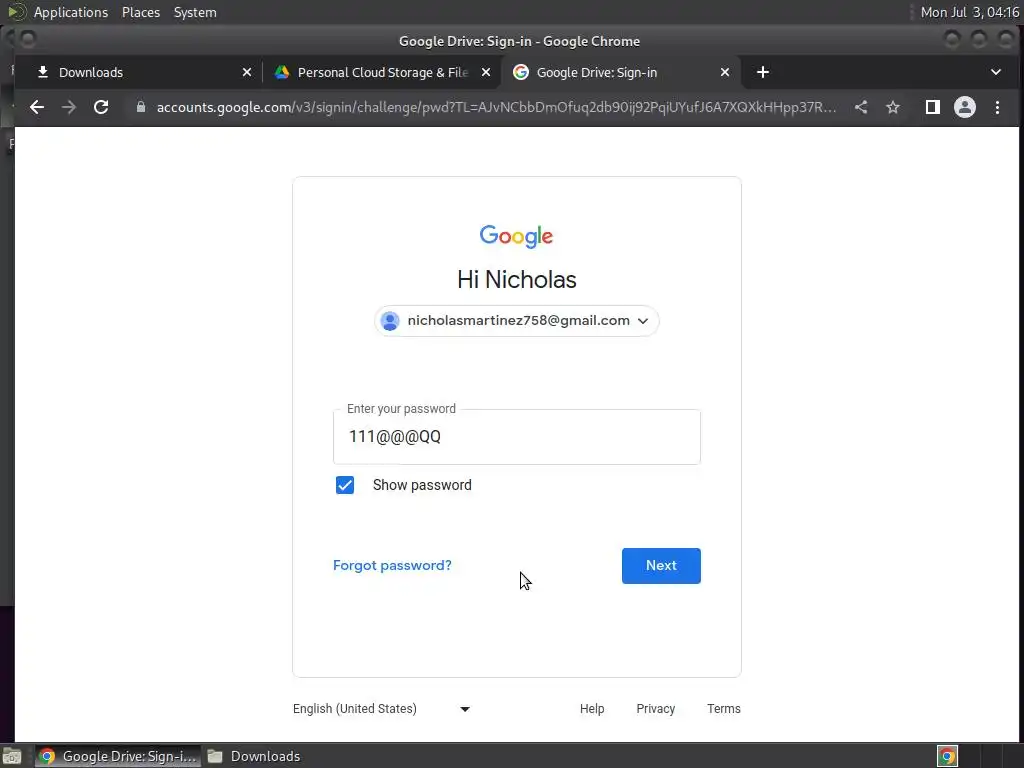Click the Hi Nicholas heading
This screenshot has height=768, width=1024.
tap(517, 280)
